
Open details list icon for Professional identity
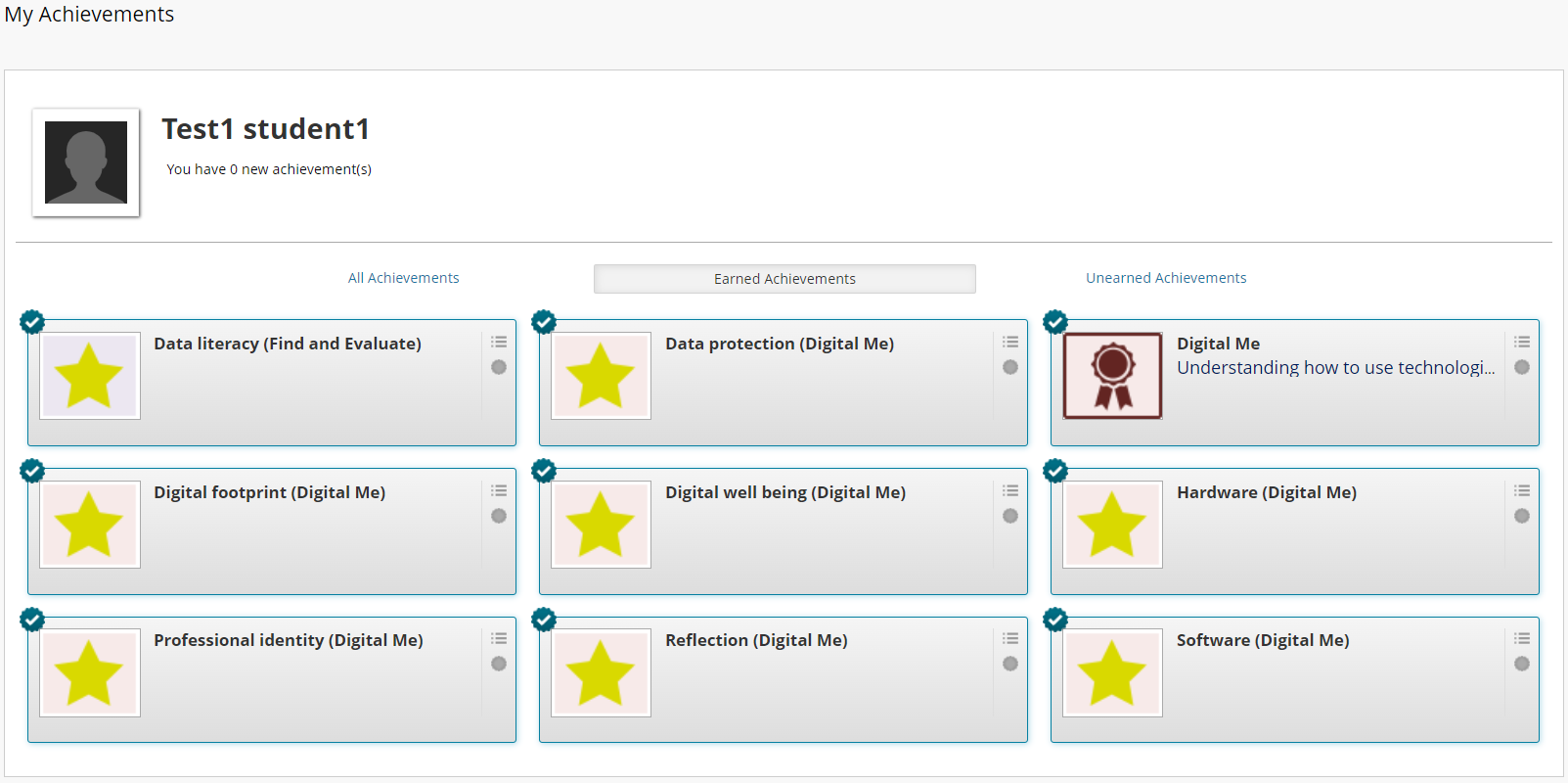pos(499,639)
